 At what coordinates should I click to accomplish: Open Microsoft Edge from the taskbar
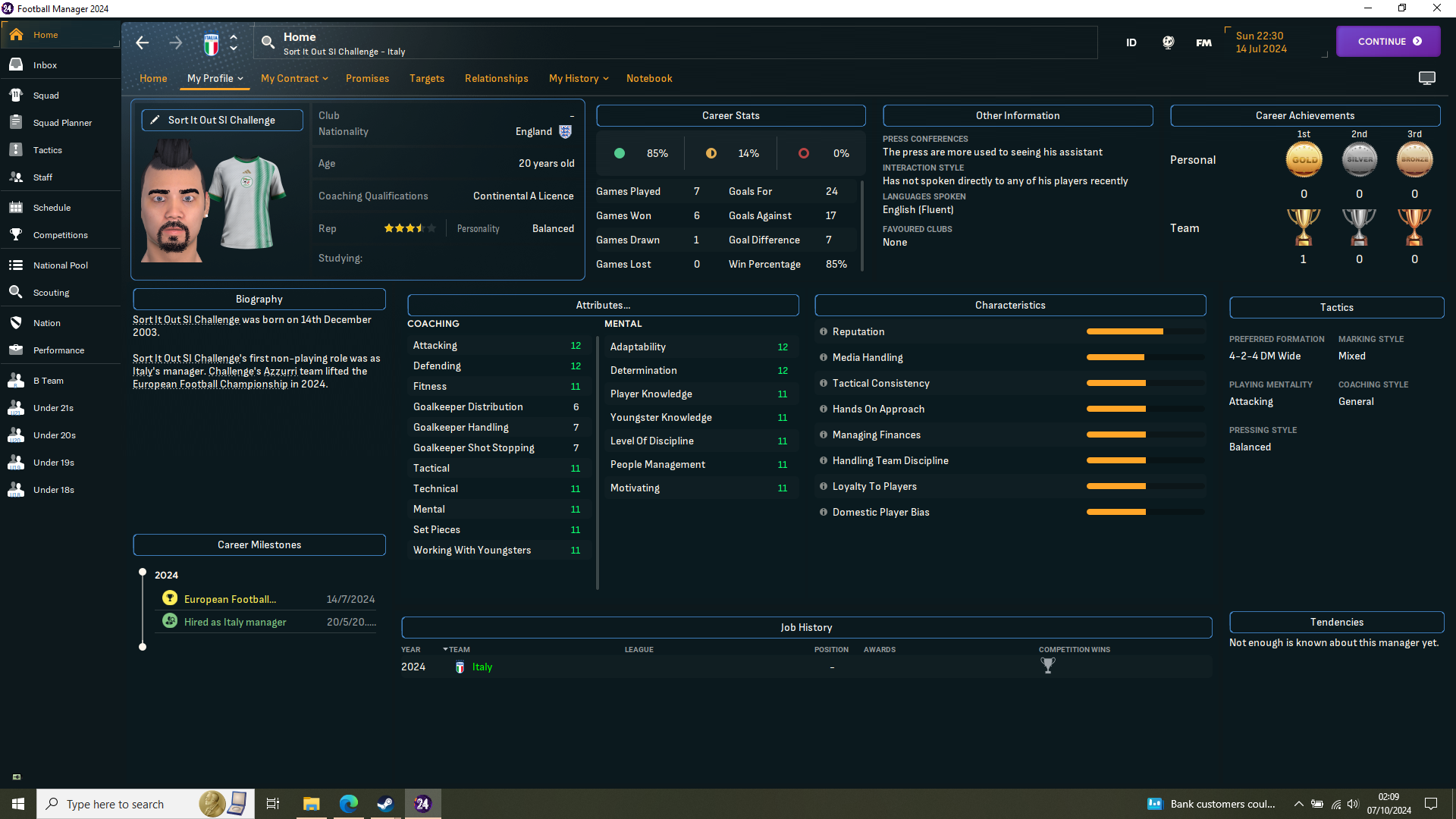pyautogui.click(x=349, y=804)
